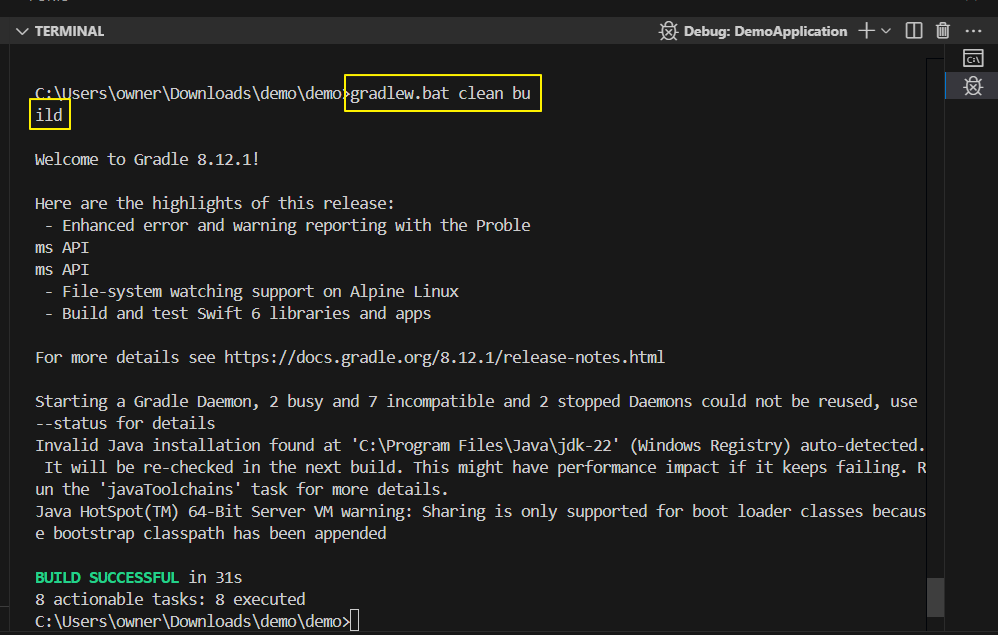Screen dimensions: 998x635
Task: Kill terminal using trash icon
Action: [943, 31]
